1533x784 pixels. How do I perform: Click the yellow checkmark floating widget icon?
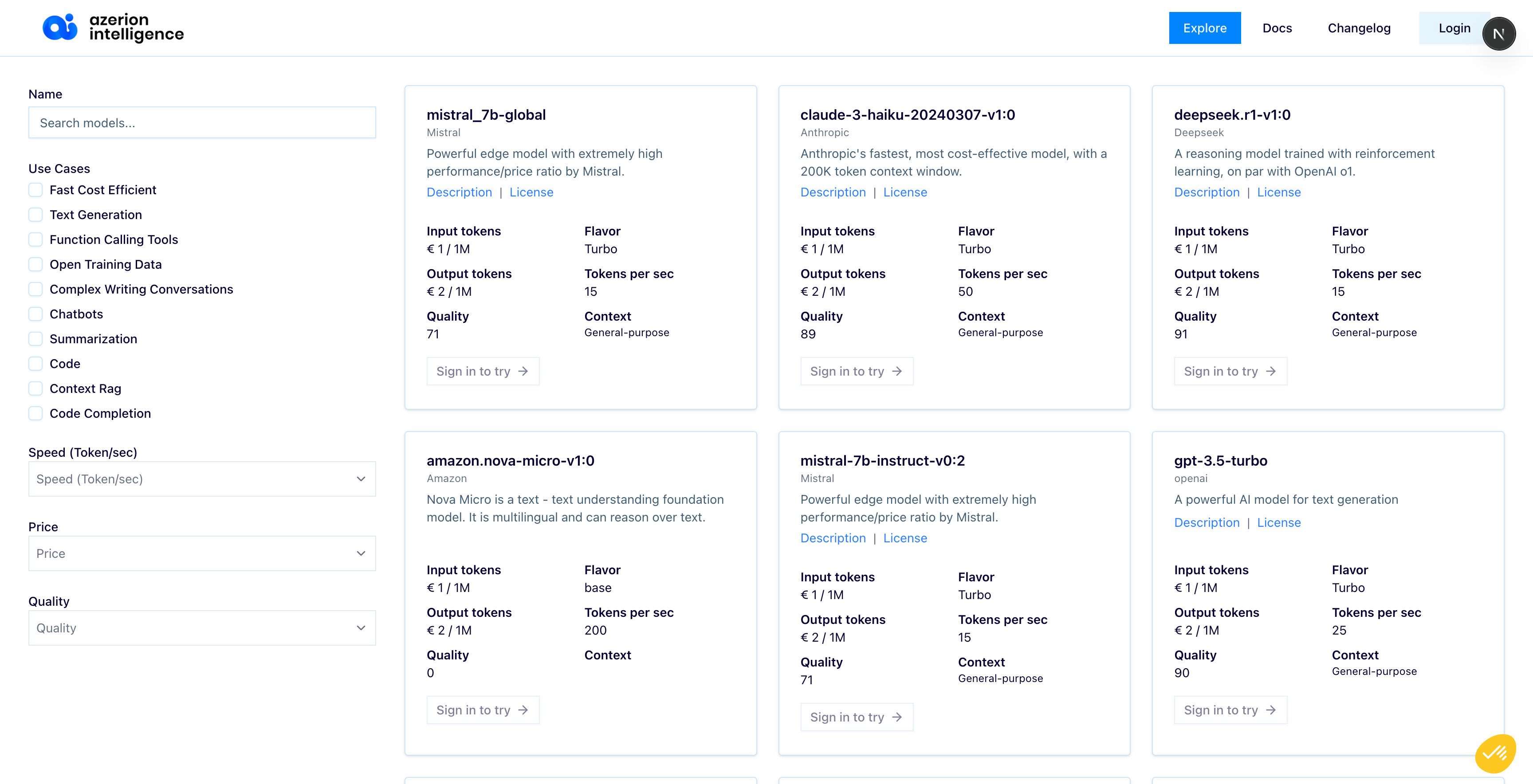coord(1495,753)
